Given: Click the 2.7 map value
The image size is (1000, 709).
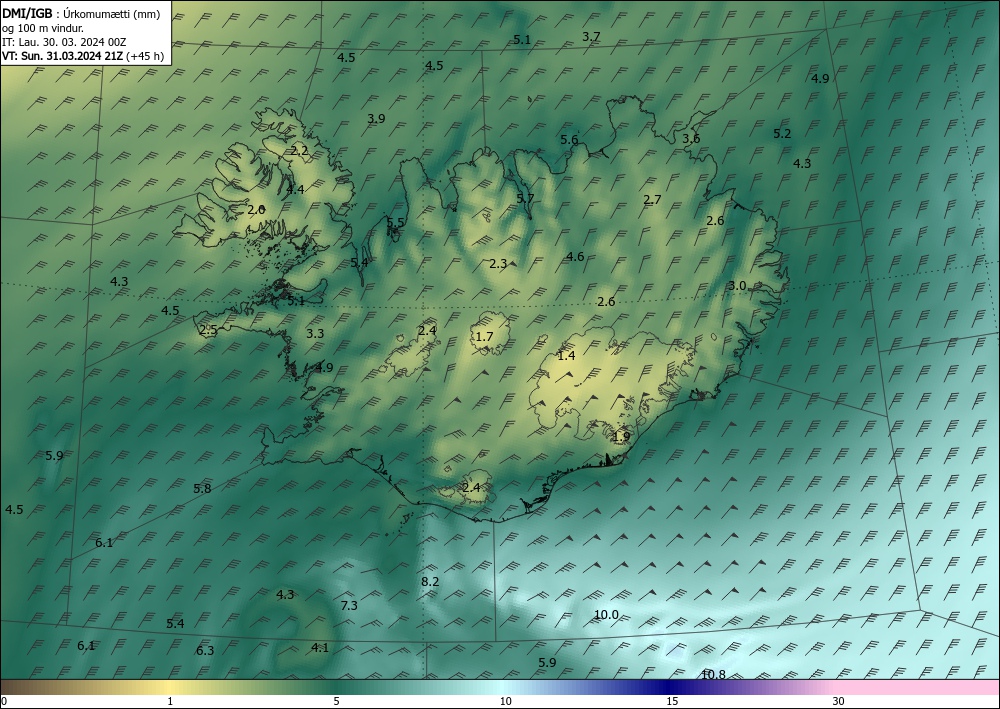Looking at the screenshot, I should [652, 200].
